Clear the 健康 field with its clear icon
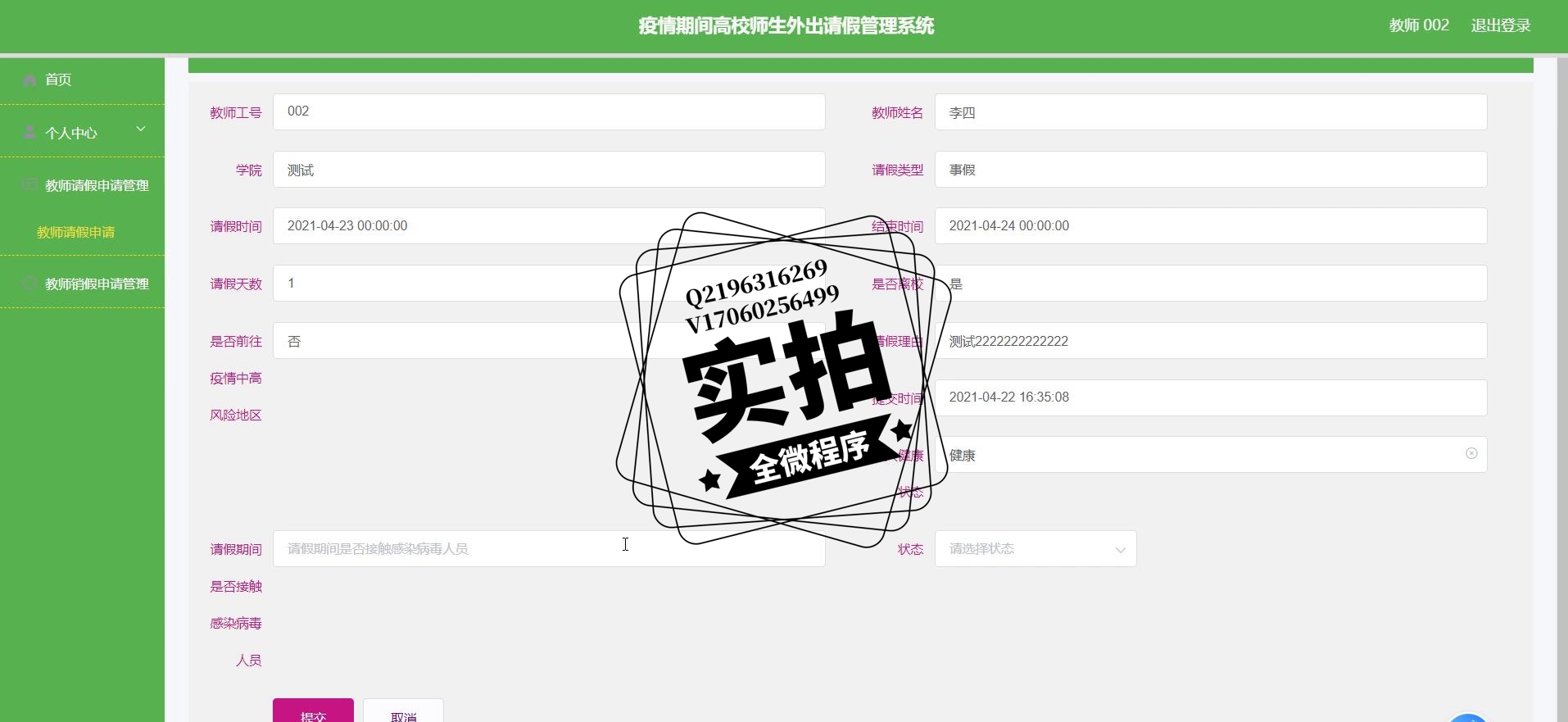Viewport: 1568px width, 722px height. click(1471, 453)
